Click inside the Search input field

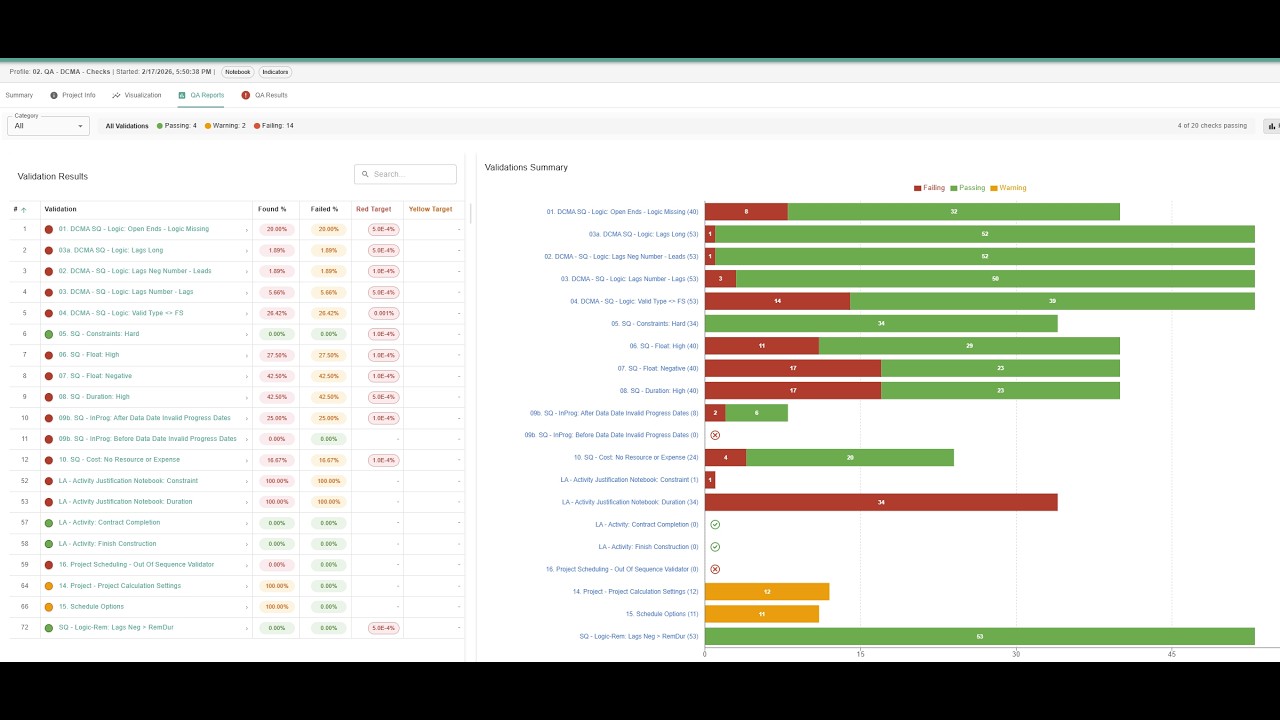(405, 174)
